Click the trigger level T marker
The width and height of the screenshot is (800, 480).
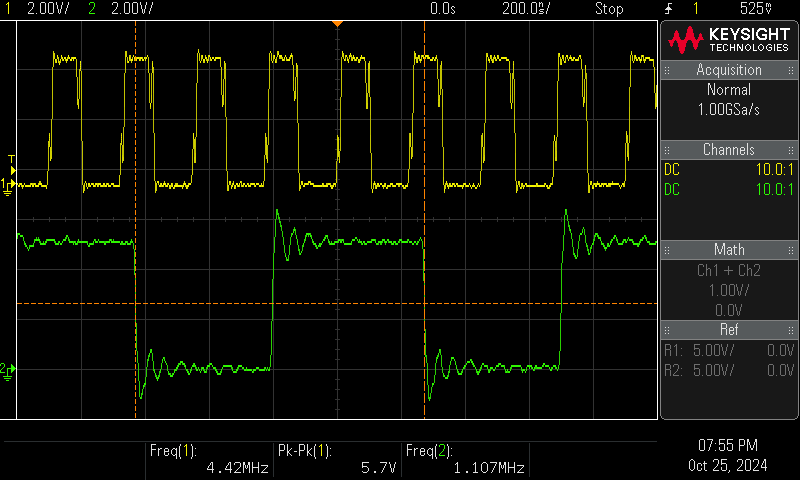(x=12, y=165)
